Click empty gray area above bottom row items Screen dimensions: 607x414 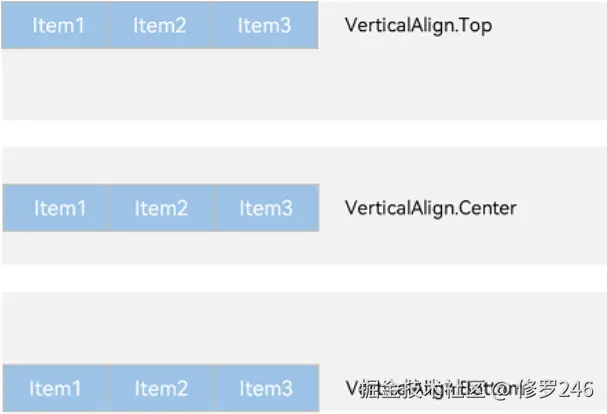(160, 328)
